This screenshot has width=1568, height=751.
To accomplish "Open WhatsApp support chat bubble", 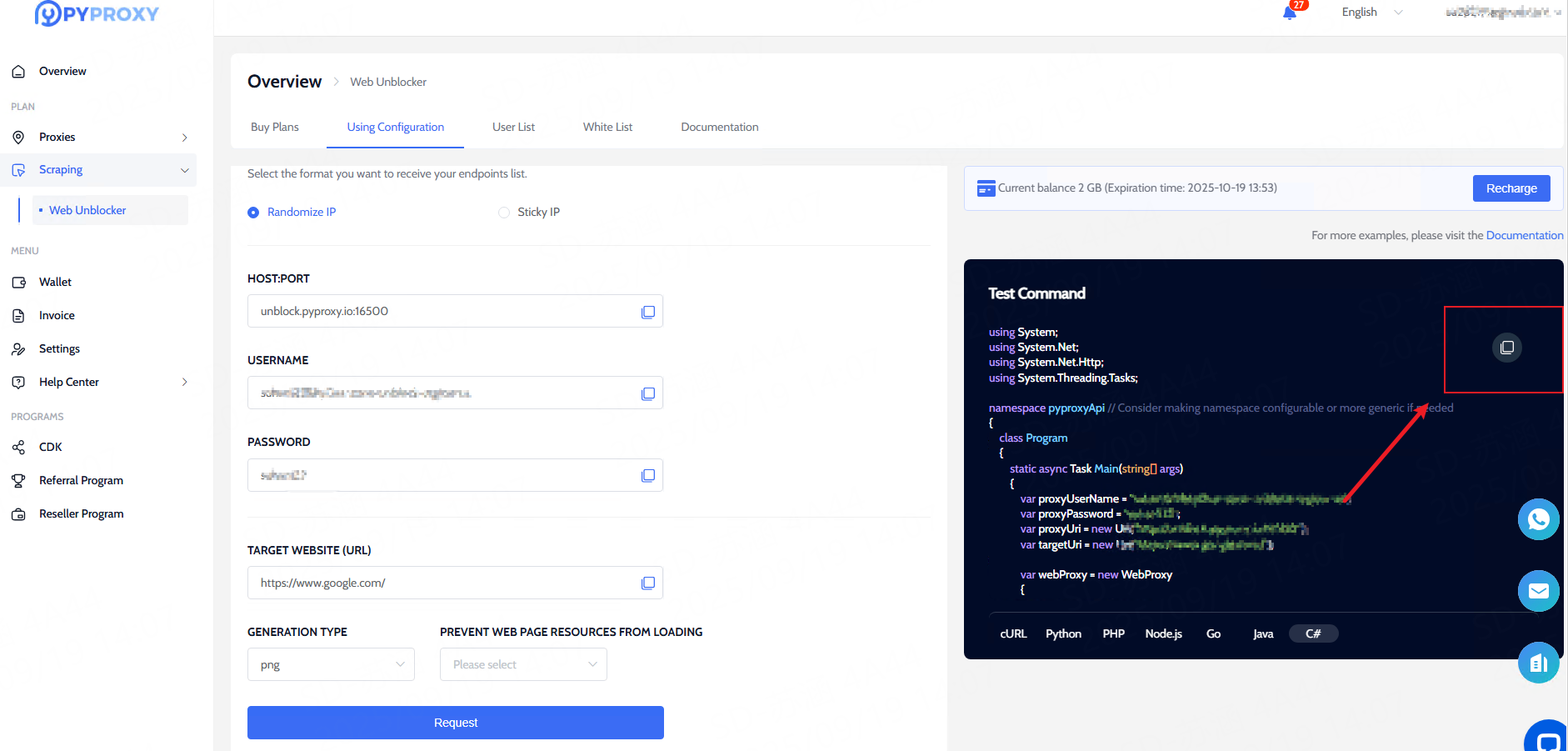I will click(1538, 519).
